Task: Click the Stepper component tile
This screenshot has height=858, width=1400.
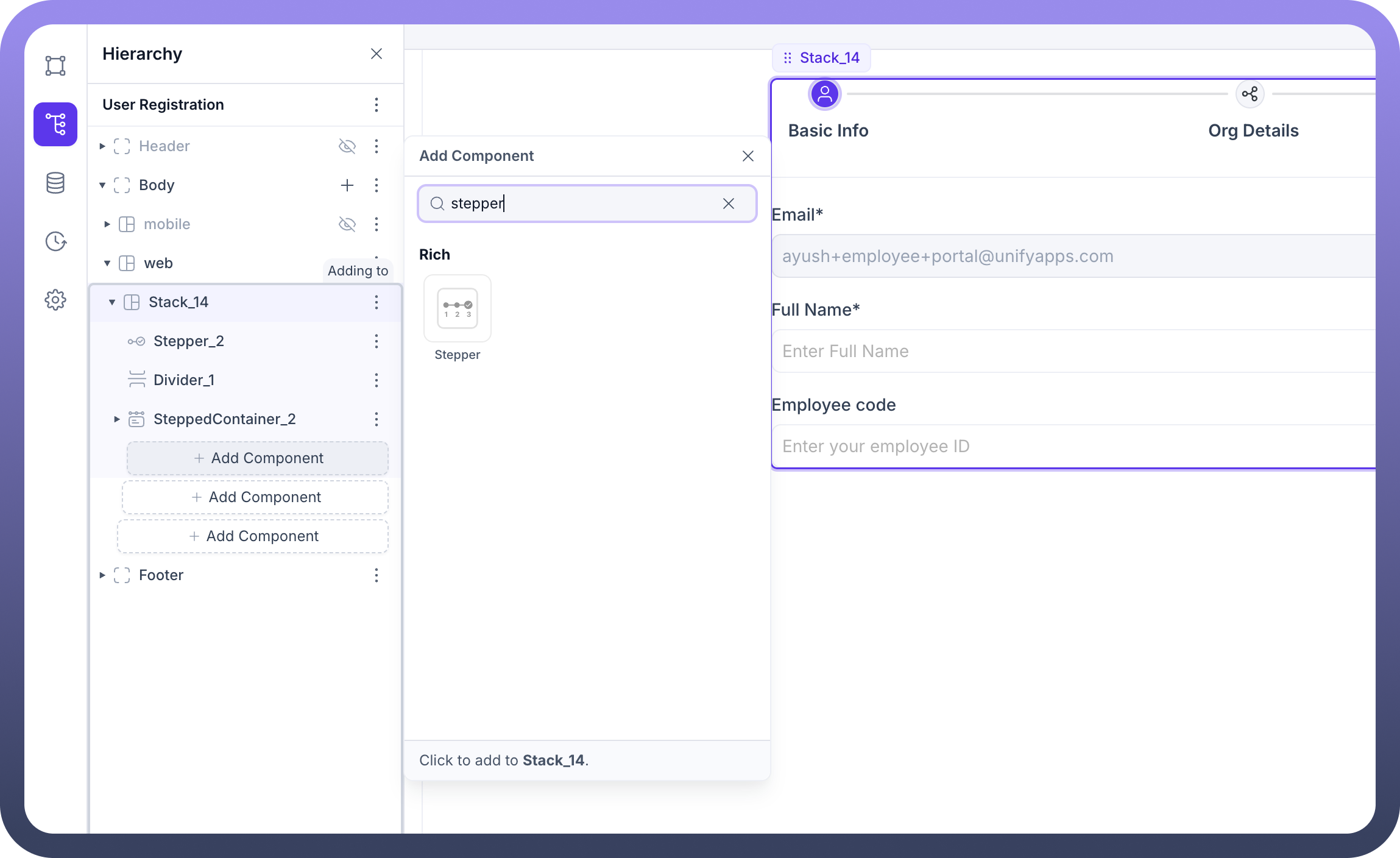Action: [x=458, y=308]
